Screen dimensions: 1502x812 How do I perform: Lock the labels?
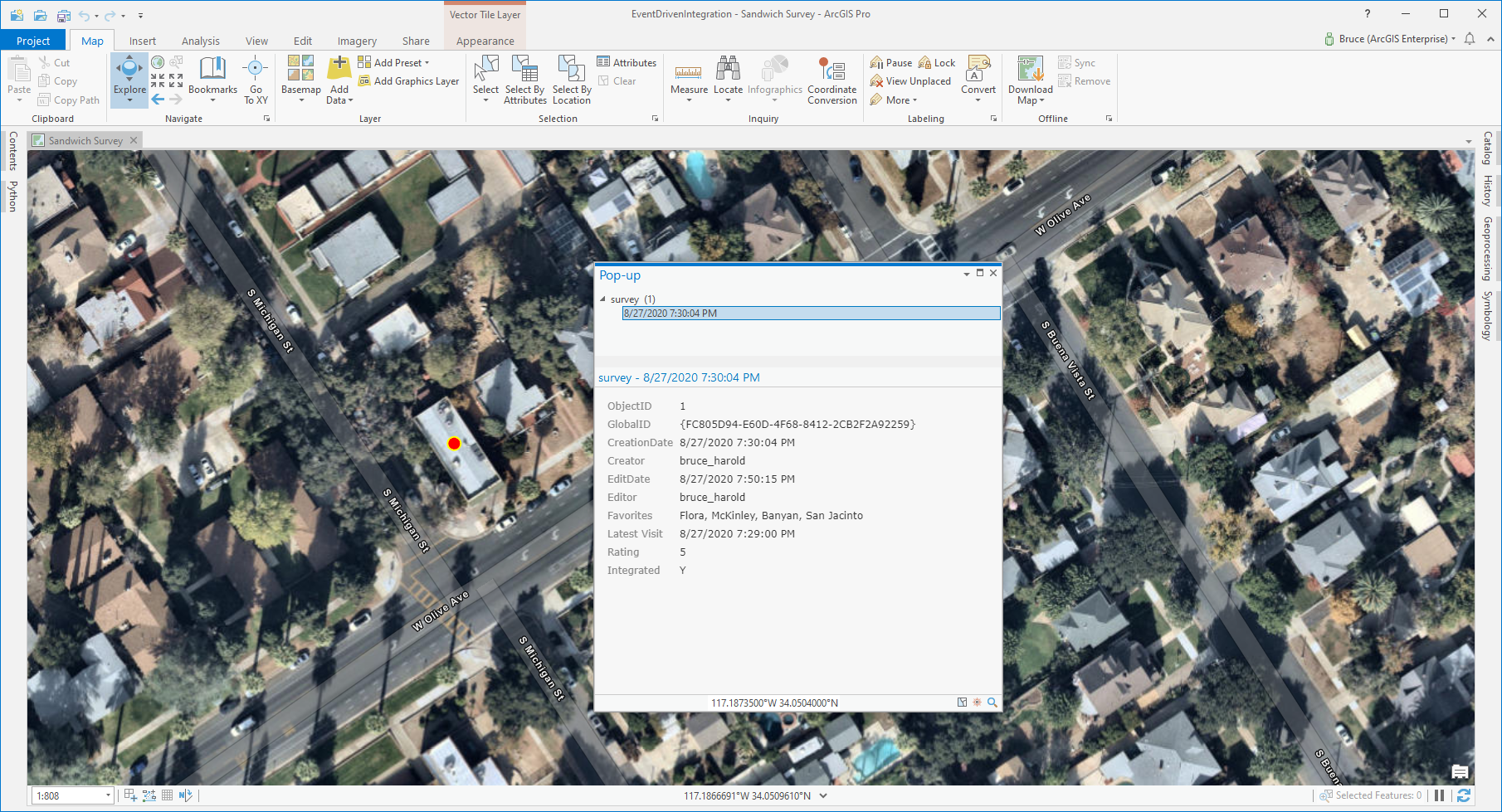pos(937,62)
